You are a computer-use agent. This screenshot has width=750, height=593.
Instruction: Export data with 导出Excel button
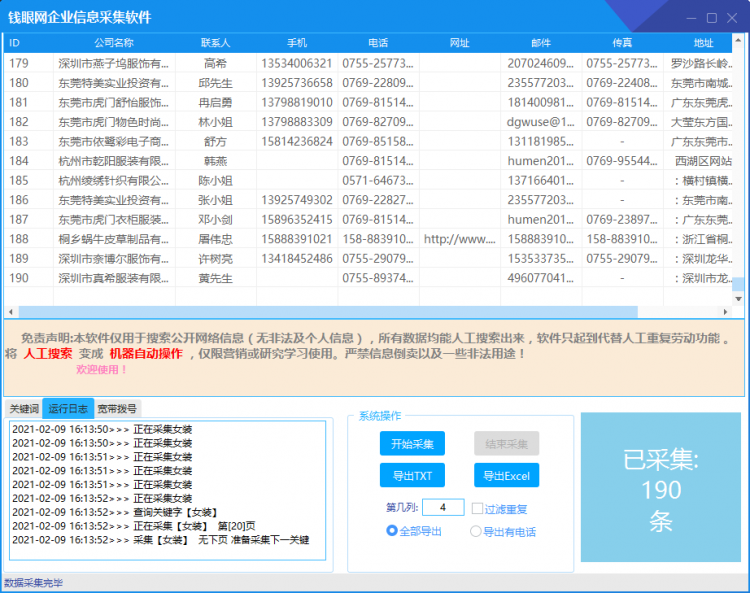pyautogui.click(x=506, y=475)
